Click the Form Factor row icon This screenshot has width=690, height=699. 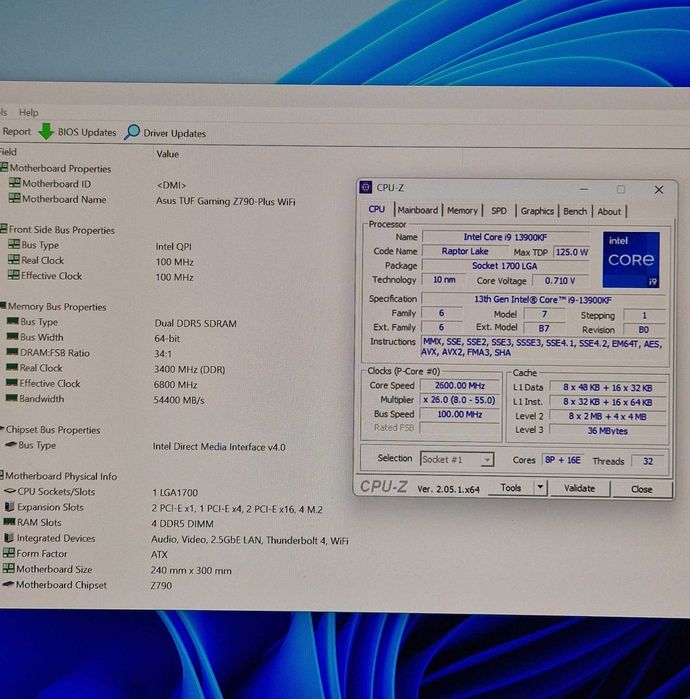[x=9, y=553]
